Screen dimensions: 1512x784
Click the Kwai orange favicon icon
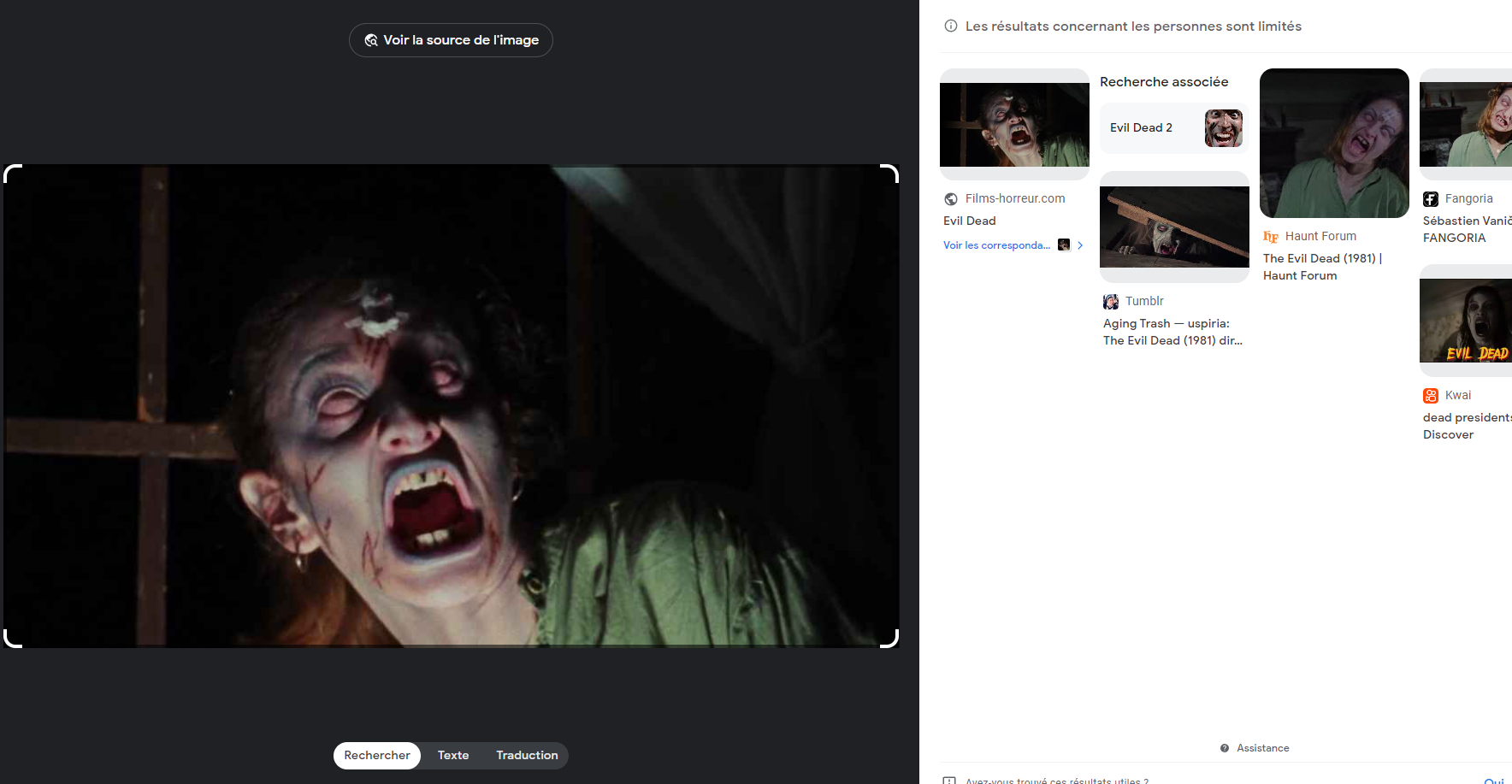click(1431, 396)
